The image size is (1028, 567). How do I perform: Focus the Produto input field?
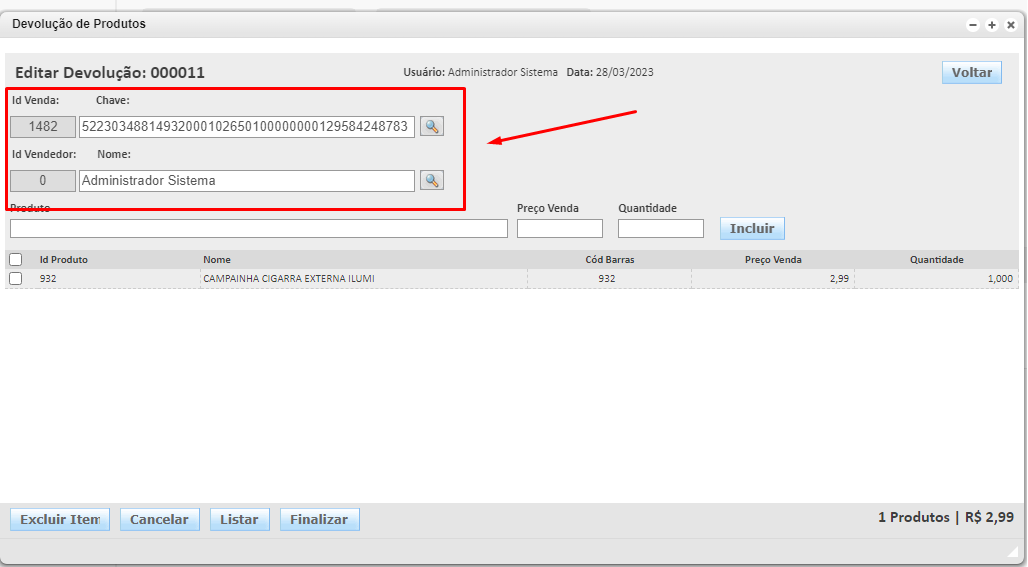258,229
